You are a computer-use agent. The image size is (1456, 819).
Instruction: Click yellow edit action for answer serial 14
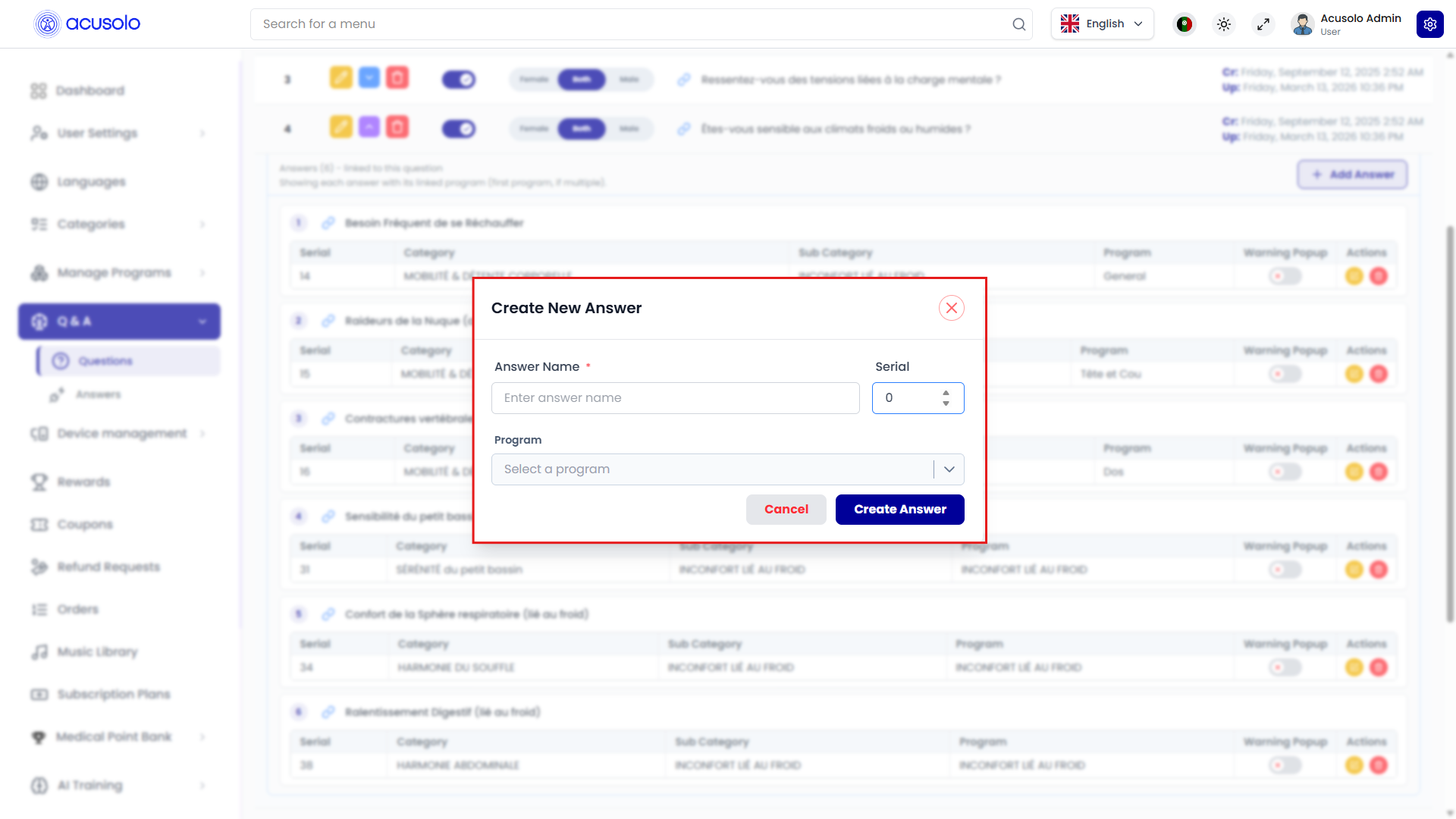pyautogui.click(x=1354, y=276)
